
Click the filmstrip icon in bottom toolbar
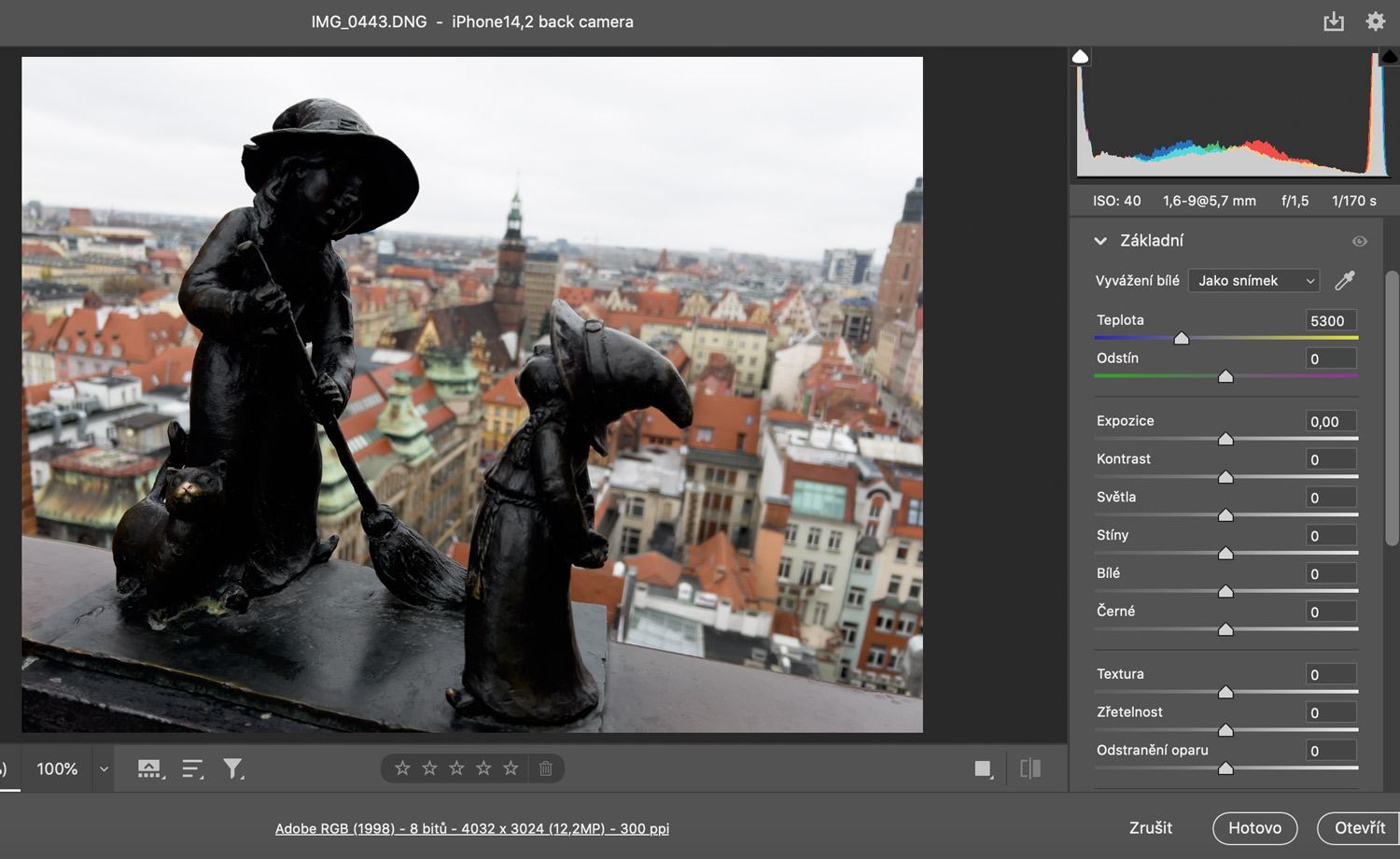149,768
